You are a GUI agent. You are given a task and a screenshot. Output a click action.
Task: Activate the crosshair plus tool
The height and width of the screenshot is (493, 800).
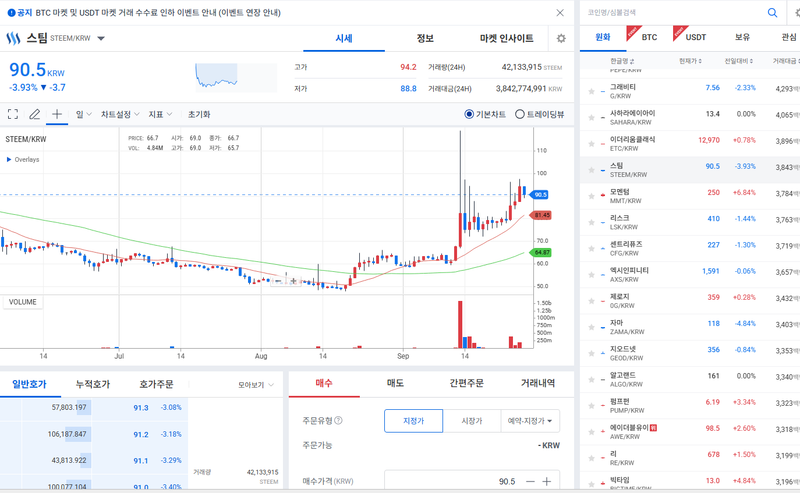[x=57, y=114]
